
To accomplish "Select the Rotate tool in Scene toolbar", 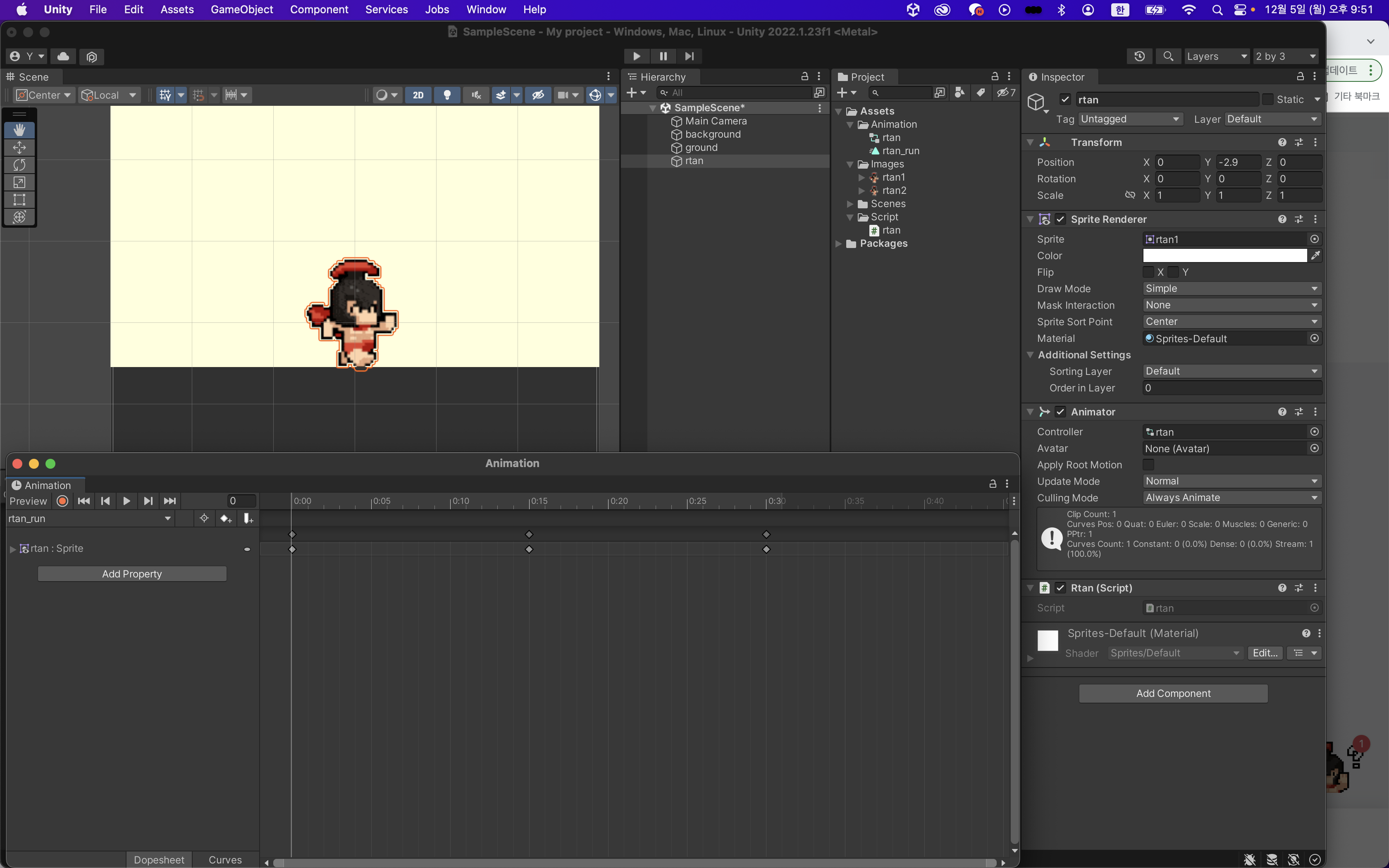I will [19, 165].
